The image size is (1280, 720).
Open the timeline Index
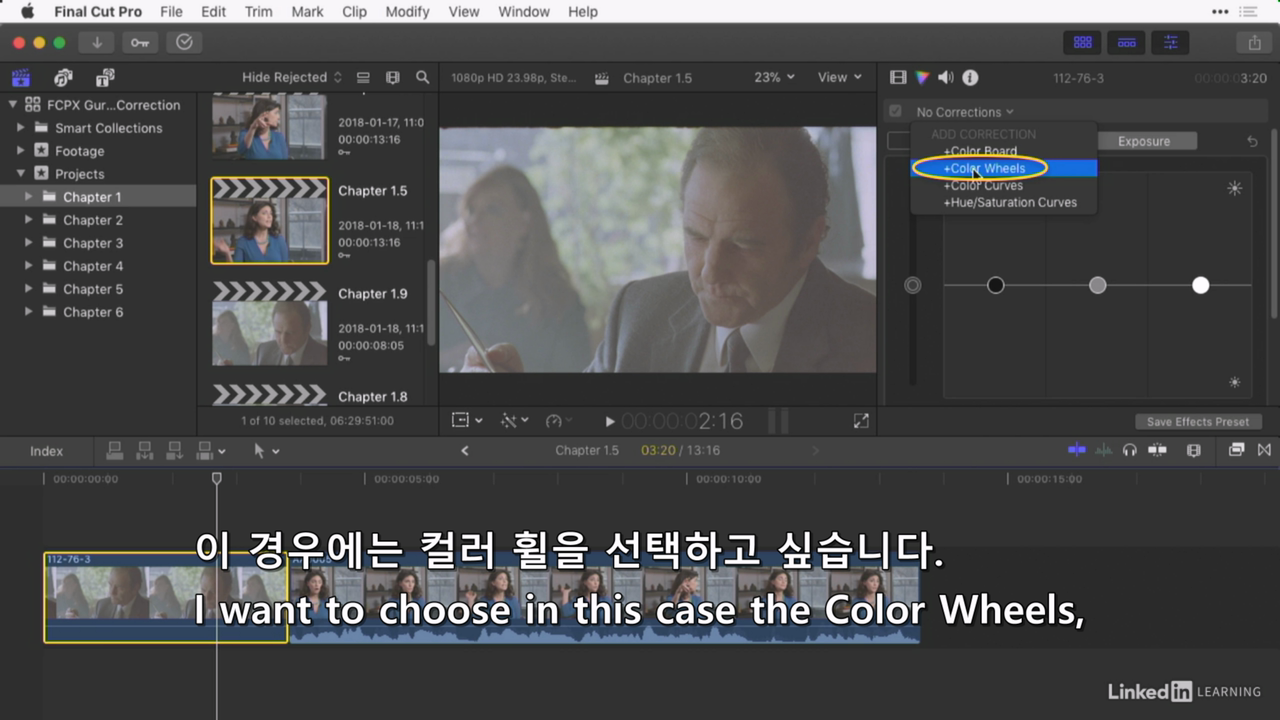pyautogui.click(x=46, y=451)
